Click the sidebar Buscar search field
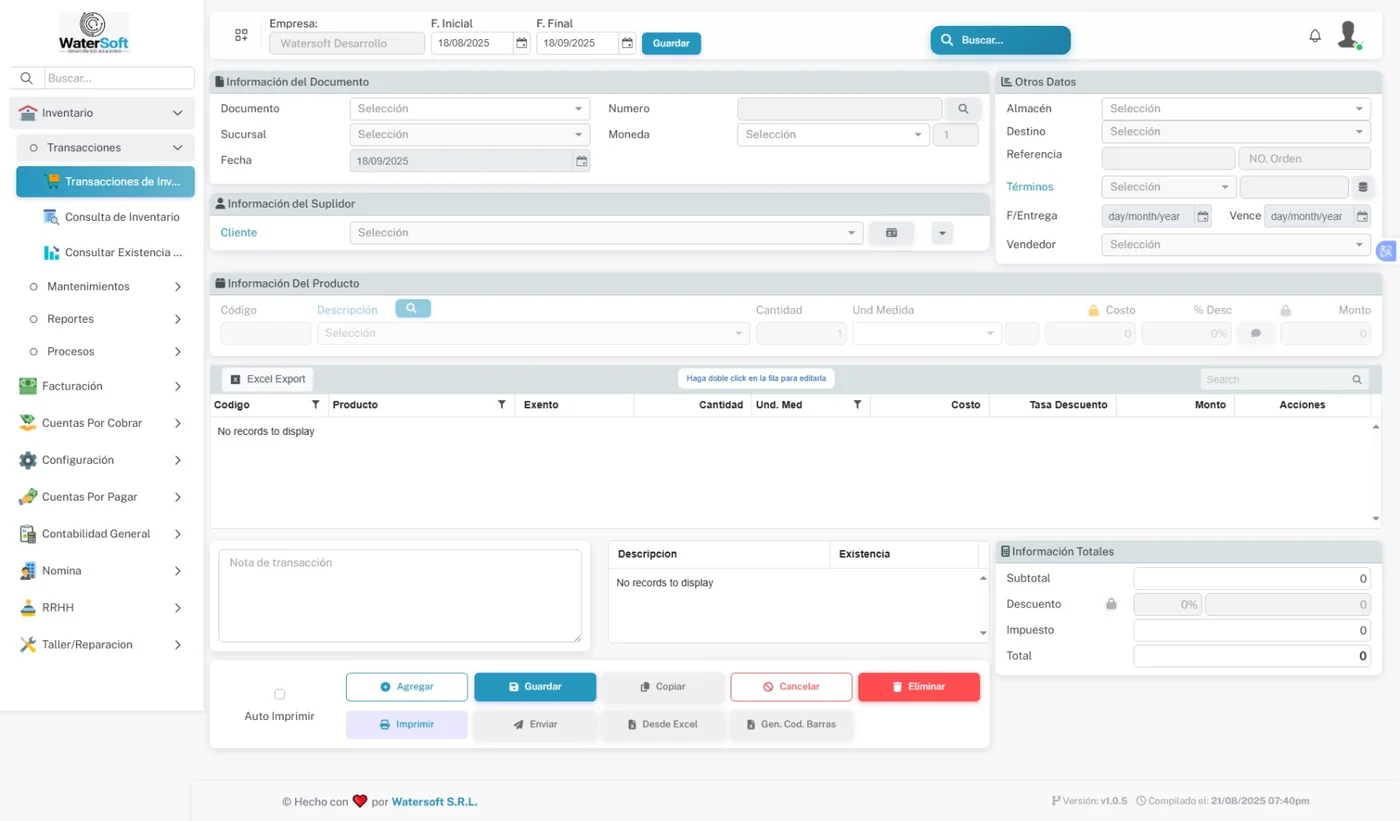 click(x=119, y=78)
